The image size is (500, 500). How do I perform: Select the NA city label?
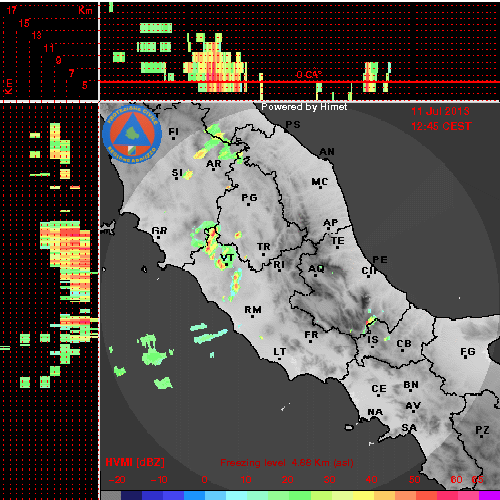pos(375,412)
